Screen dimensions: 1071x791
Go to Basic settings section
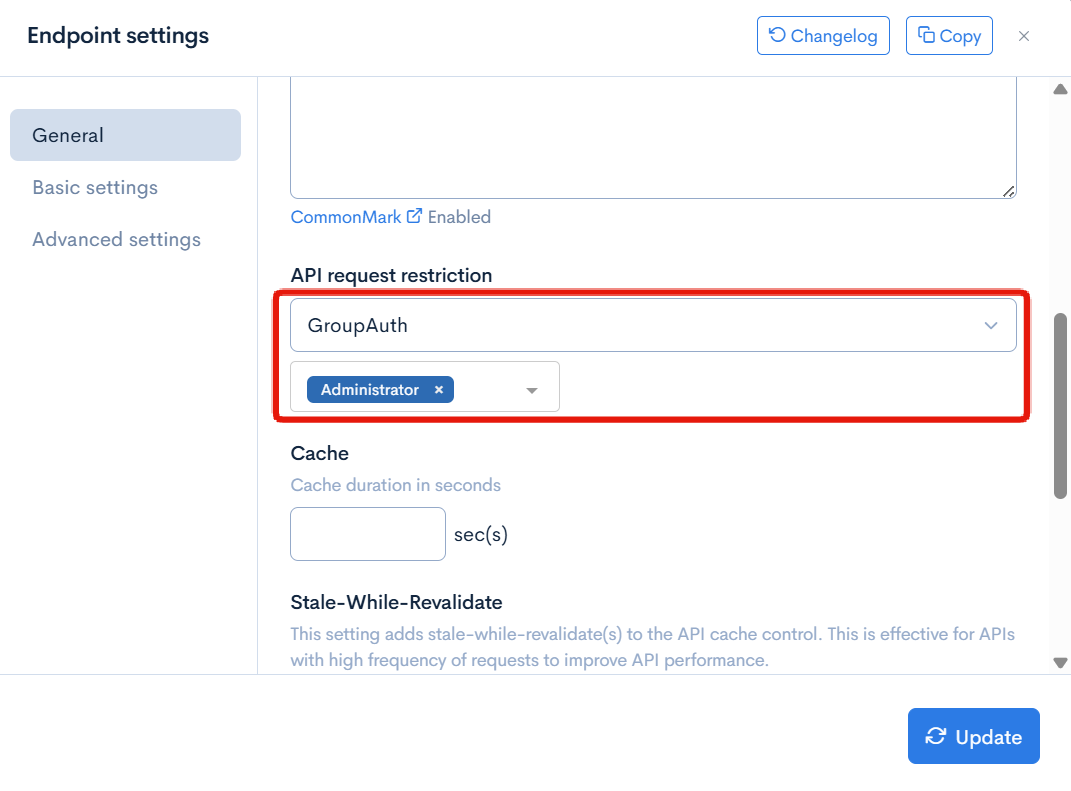[95, 187]
